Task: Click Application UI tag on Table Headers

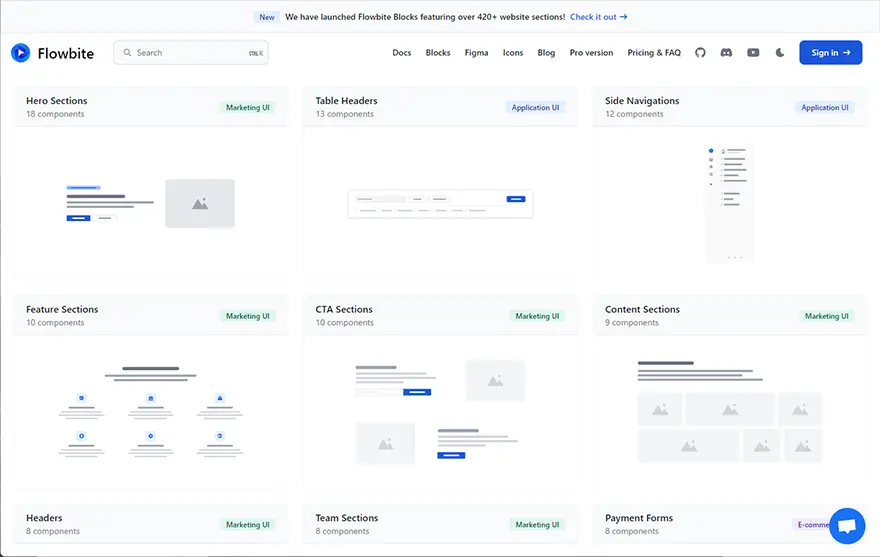Action: 535,107
